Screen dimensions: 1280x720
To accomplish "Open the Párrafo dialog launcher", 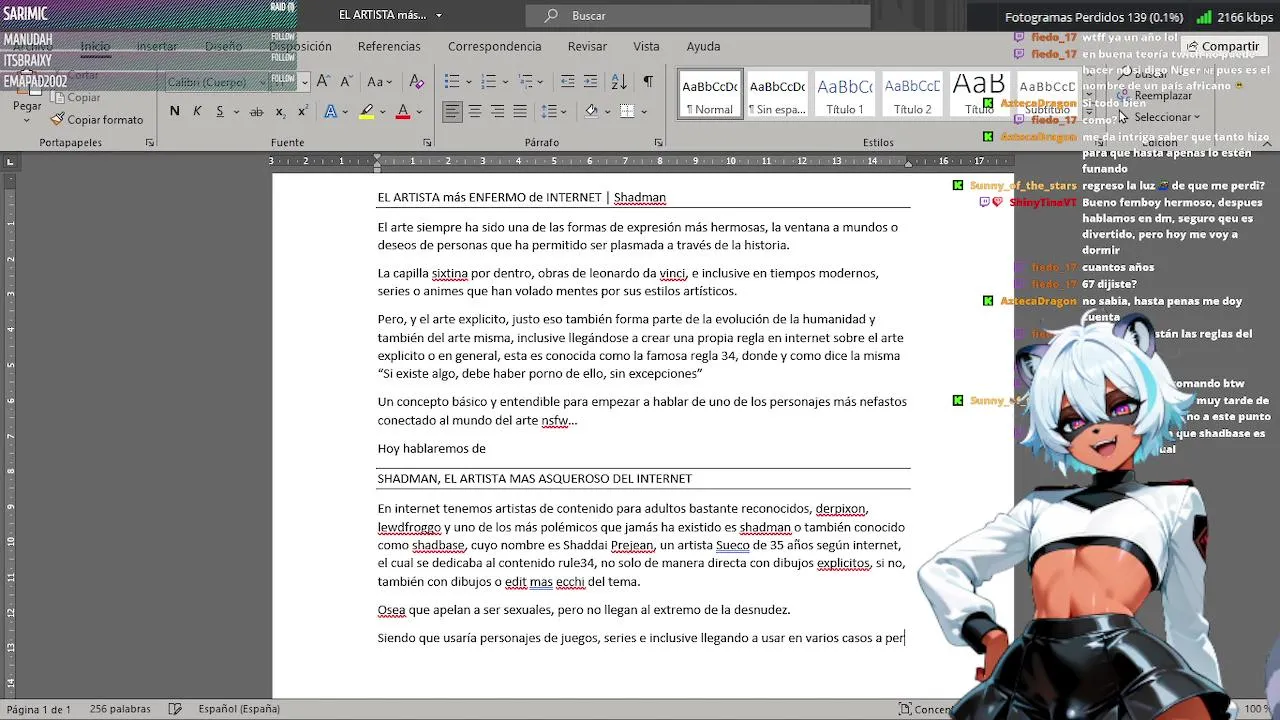I will (x=658, y=143).
